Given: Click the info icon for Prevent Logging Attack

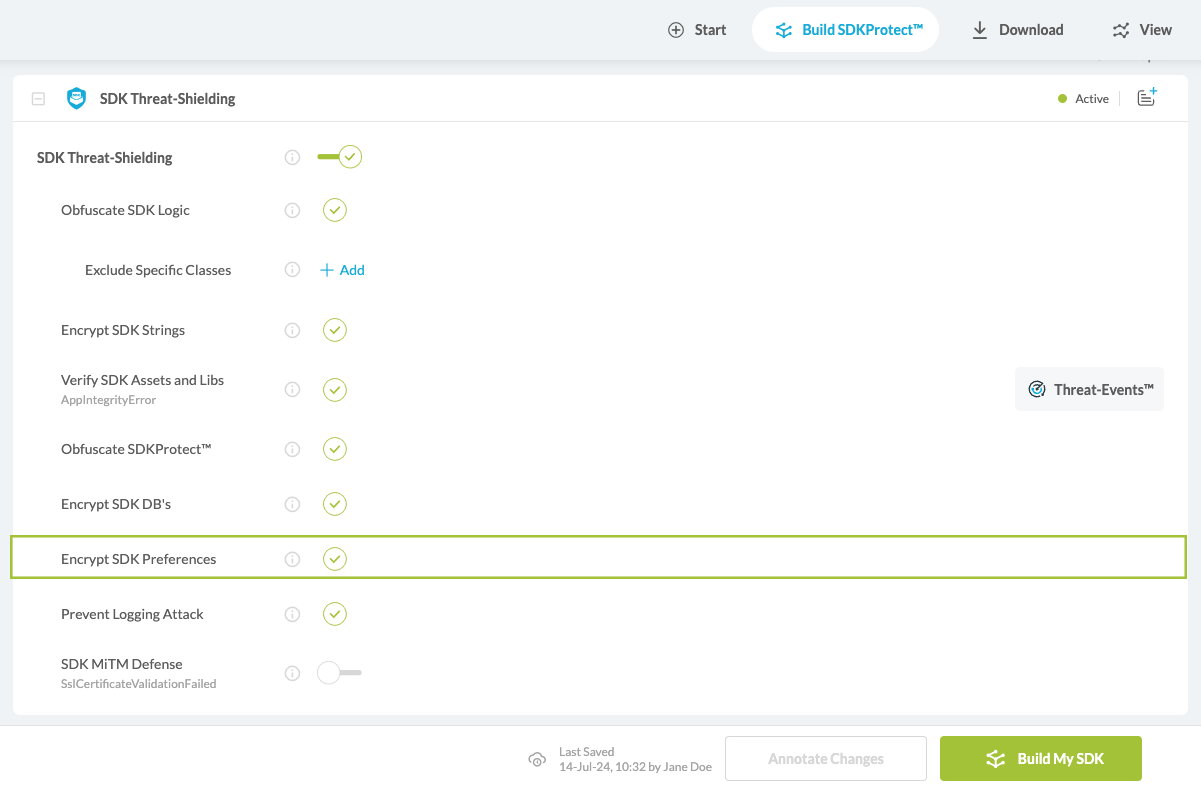Looking at the screenshot, I should point(292,614).
